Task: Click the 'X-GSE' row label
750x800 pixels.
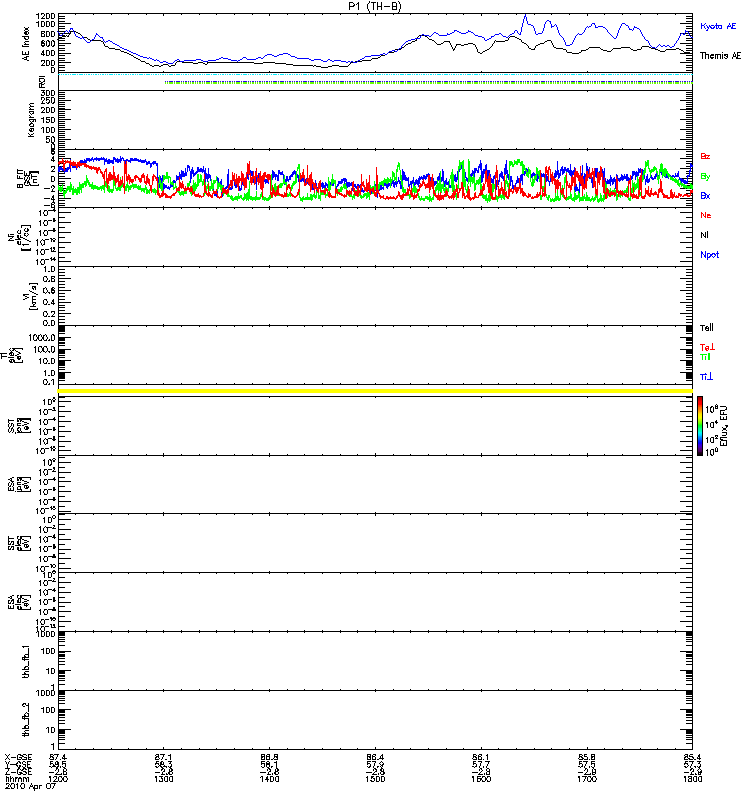Action: pos(18,757)
